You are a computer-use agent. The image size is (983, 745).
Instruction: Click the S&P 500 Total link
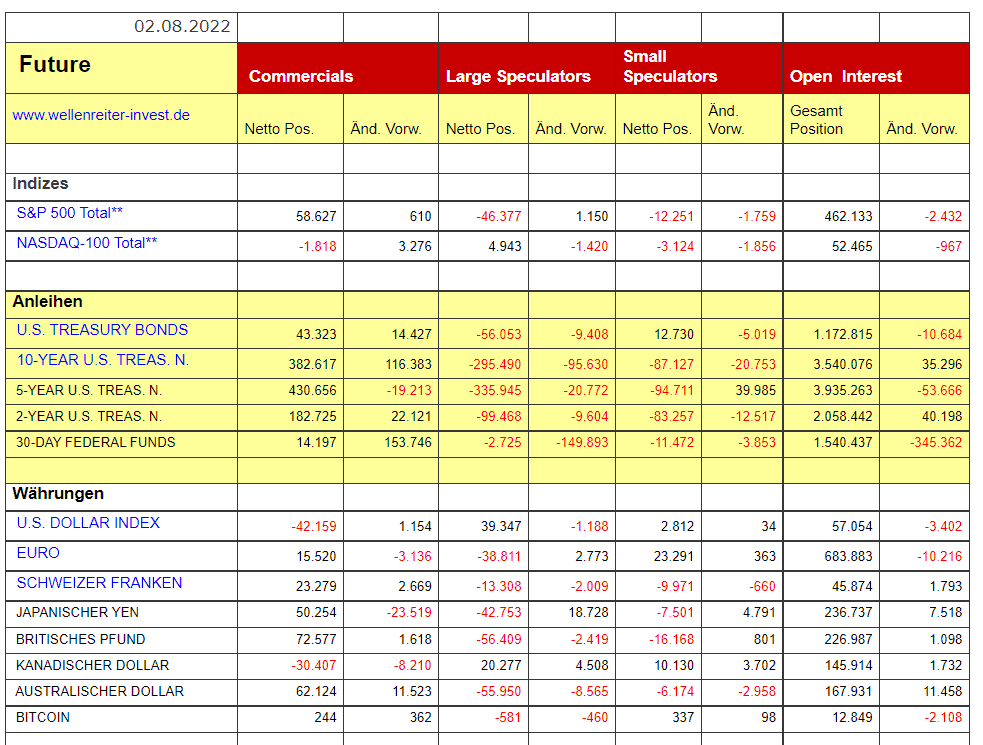pos(69,213)
